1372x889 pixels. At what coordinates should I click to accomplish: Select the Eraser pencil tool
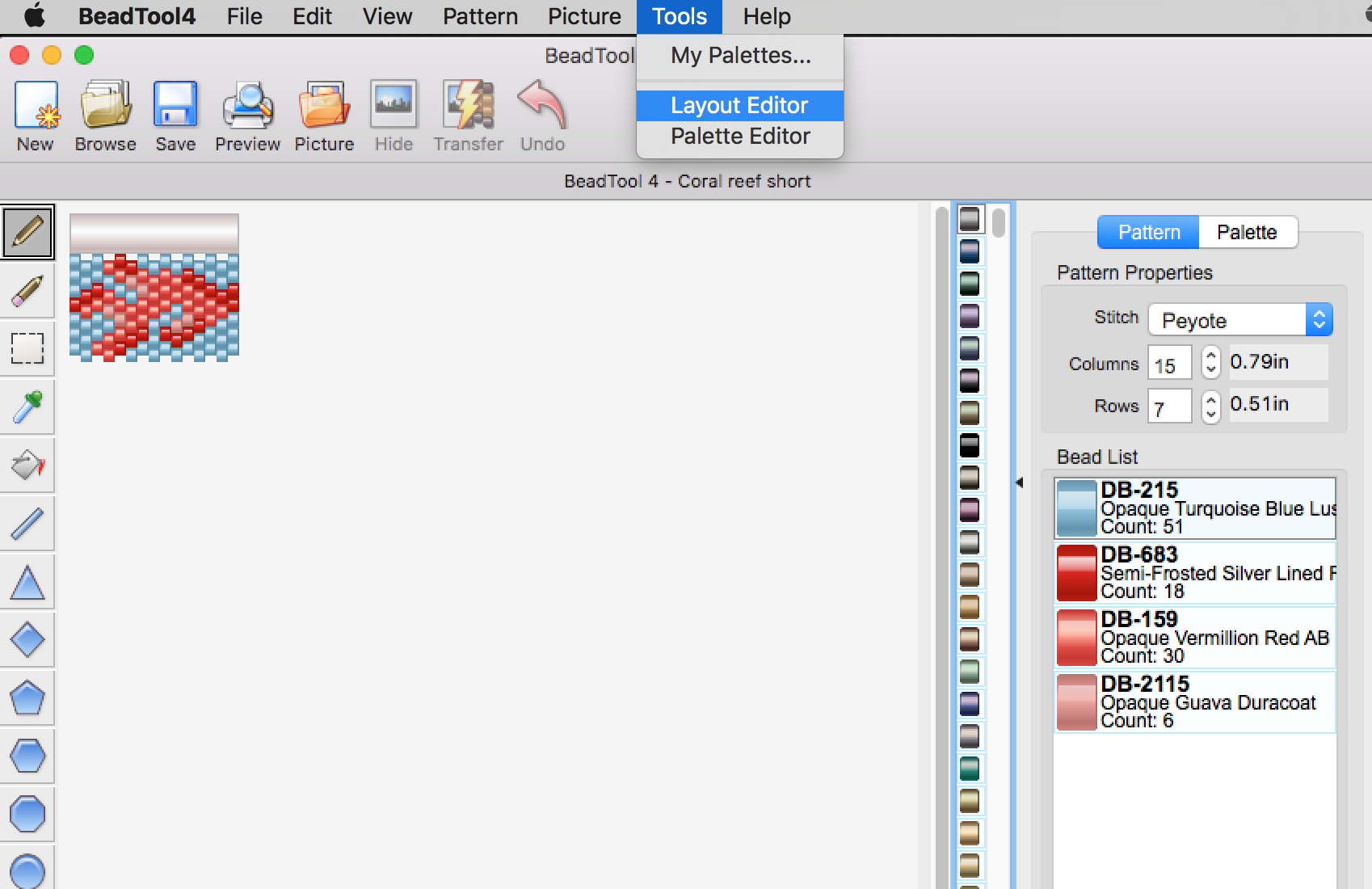coord(27,291)
